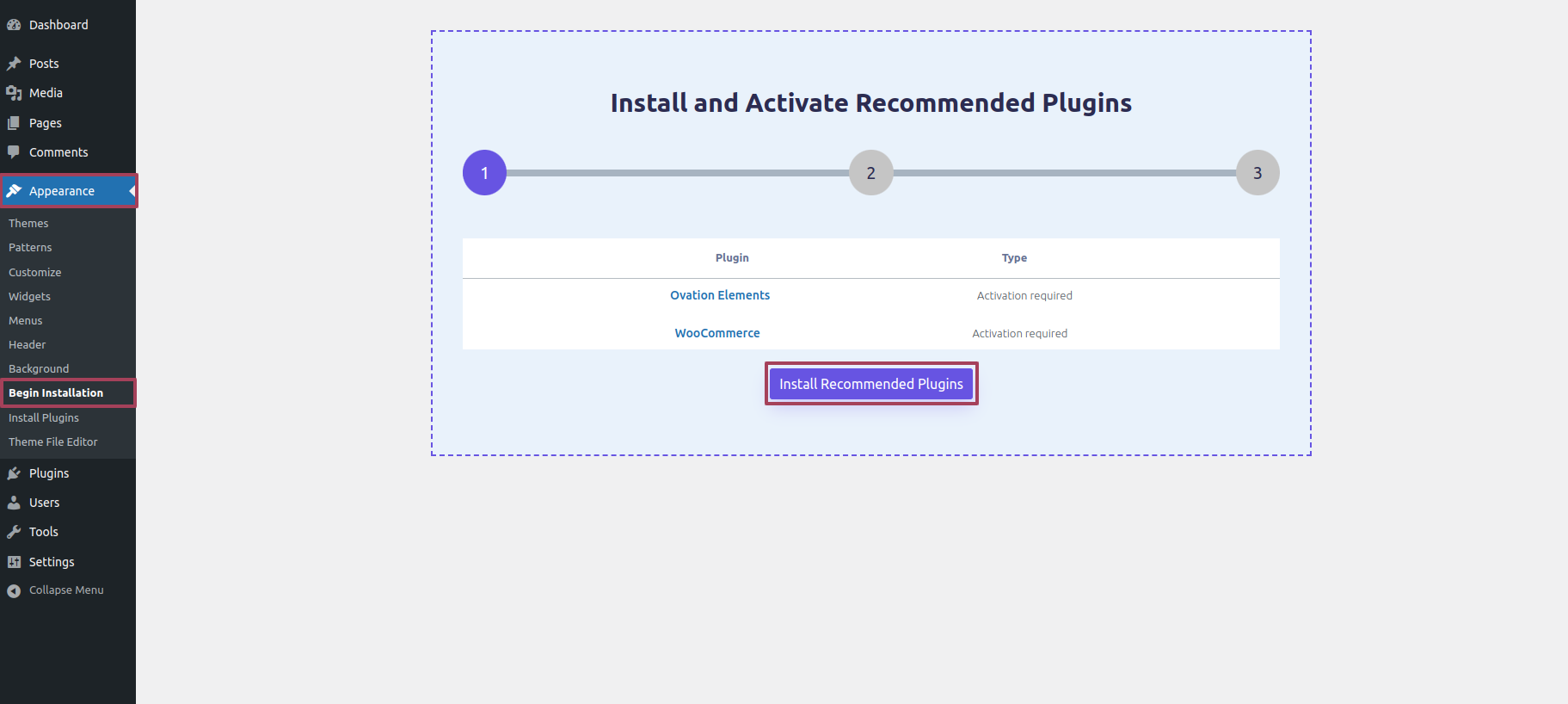The height and width of the screenshot is (704, 1568).
Task: Click Activation required for WooCommerce
Action: [x=1020, y=333]
